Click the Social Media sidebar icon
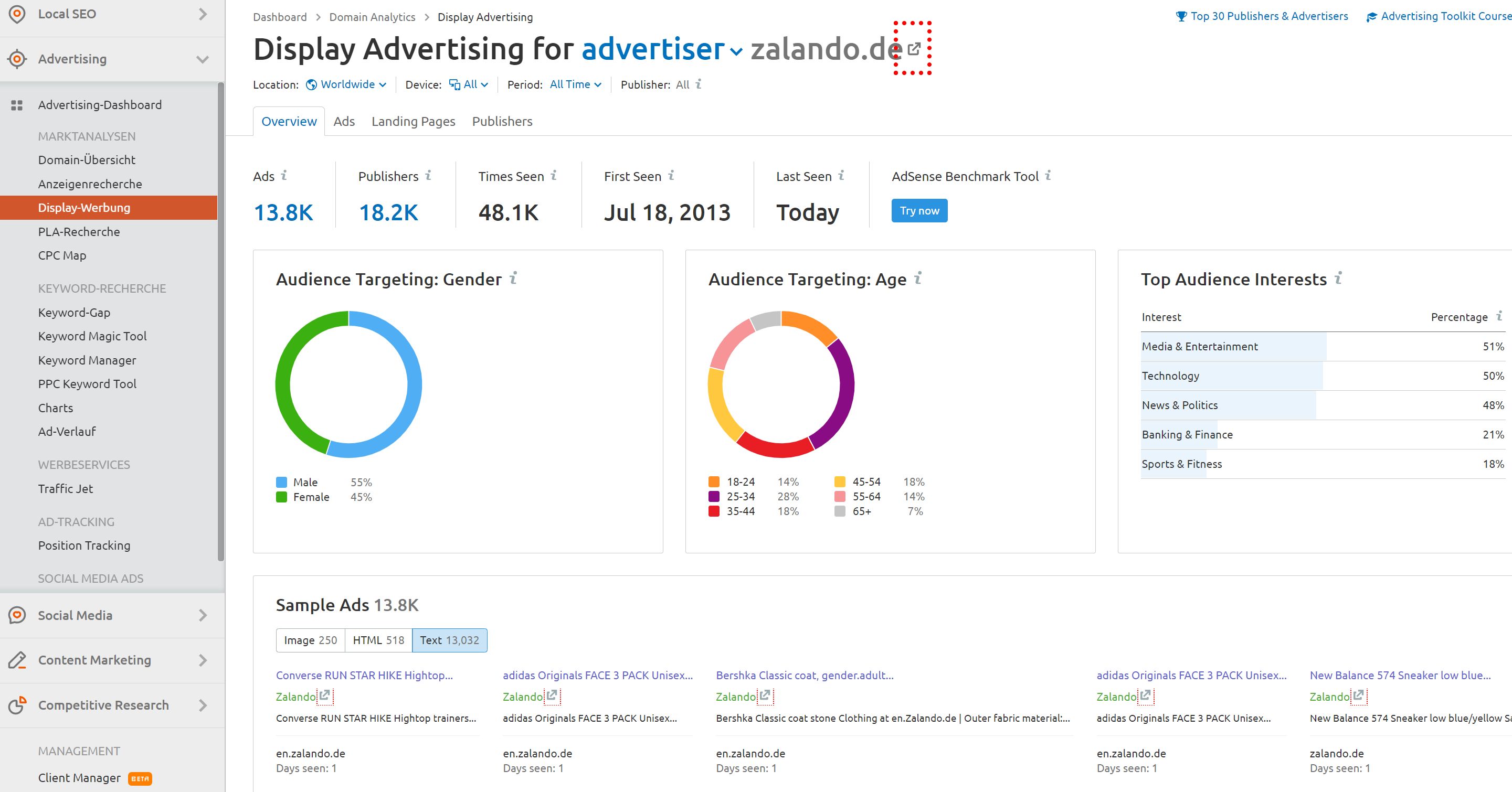 click(18, 615)
